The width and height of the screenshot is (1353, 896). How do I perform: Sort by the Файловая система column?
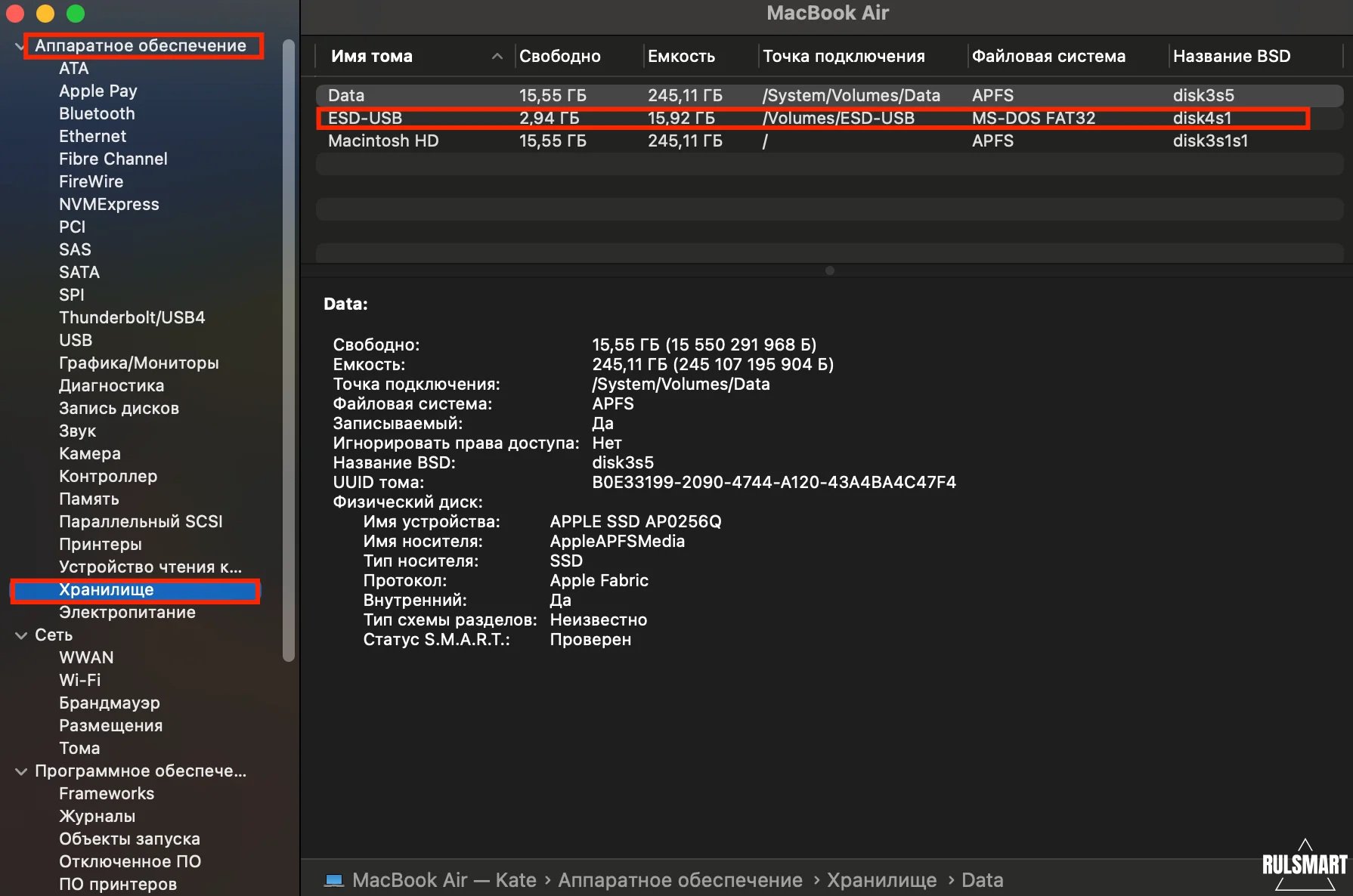pyautogui.click(x=1048, y=57)
